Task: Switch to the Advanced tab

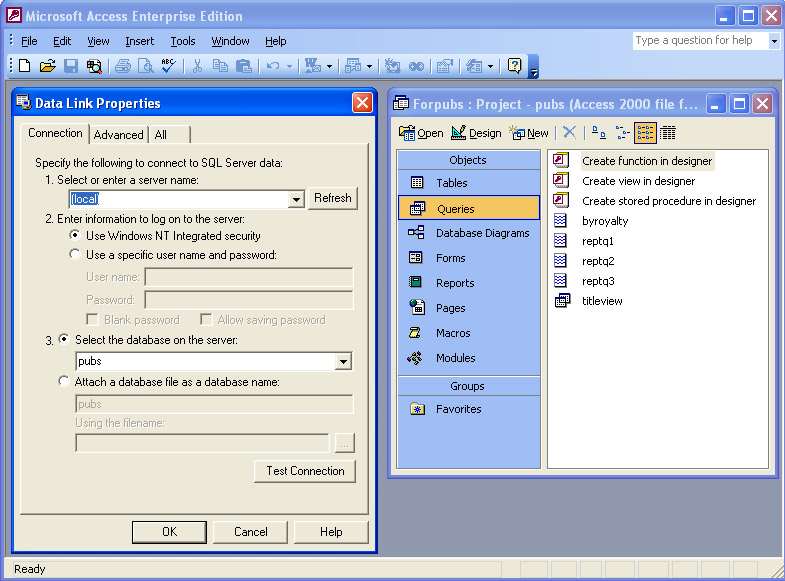Action: 119,135
